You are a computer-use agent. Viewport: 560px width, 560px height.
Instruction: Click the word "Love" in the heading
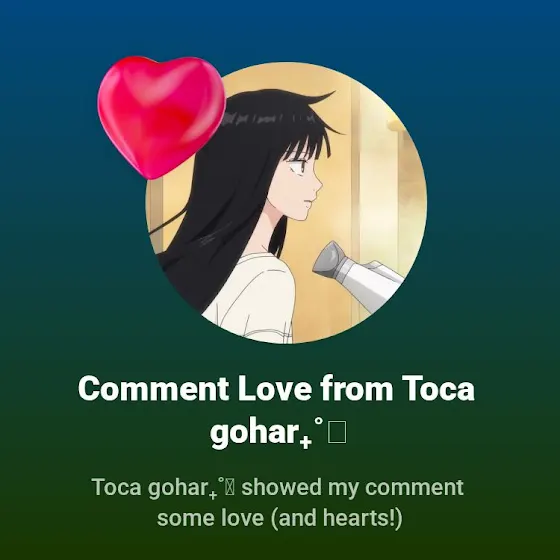pos(275,389)
